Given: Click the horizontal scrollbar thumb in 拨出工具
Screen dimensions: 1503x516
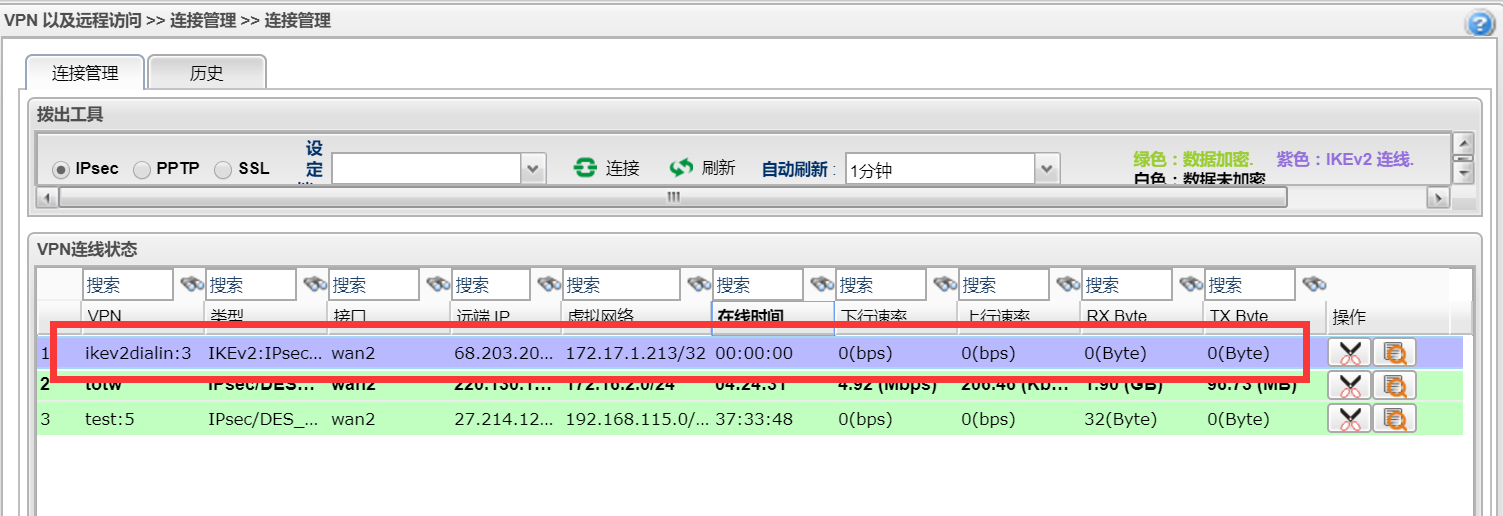Looking at the screenshot, I should point(673,197).
